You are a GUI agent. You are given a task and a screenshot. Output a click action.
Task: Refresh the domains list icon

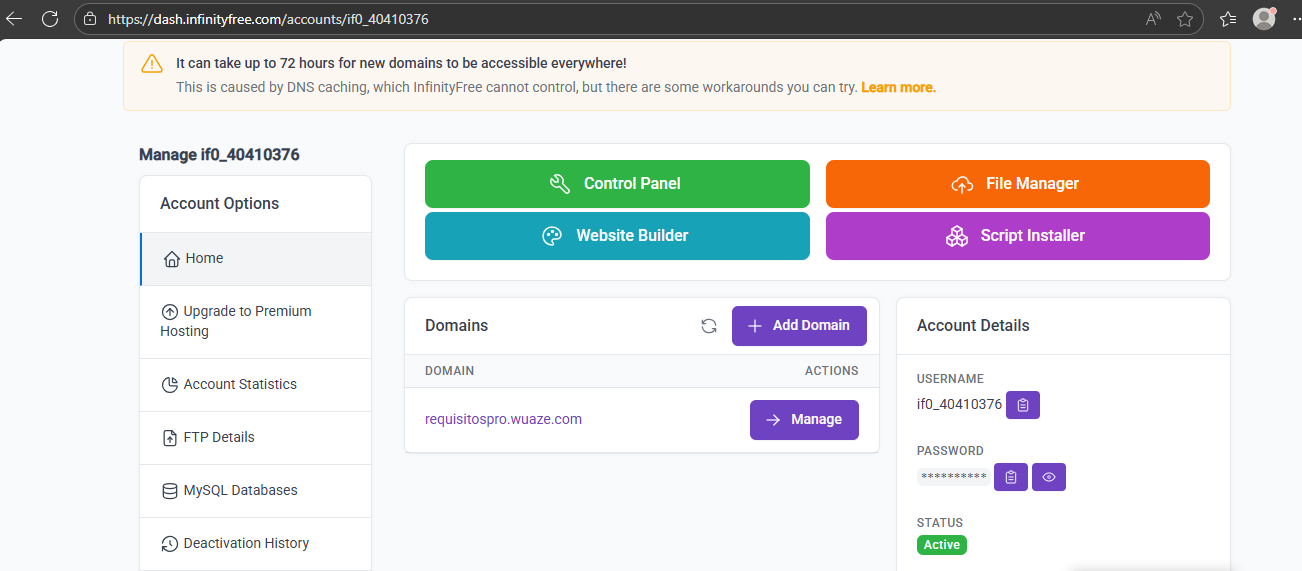(709, 326)
